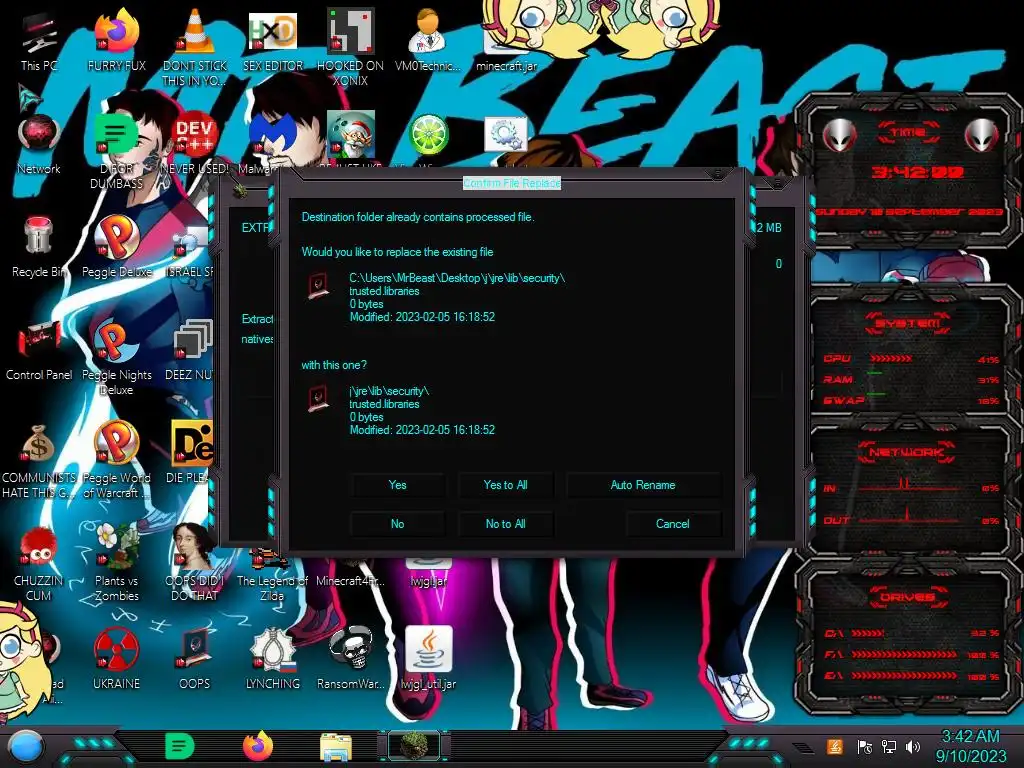Click the active 7-Zip taskbar button

coord(413,746)
